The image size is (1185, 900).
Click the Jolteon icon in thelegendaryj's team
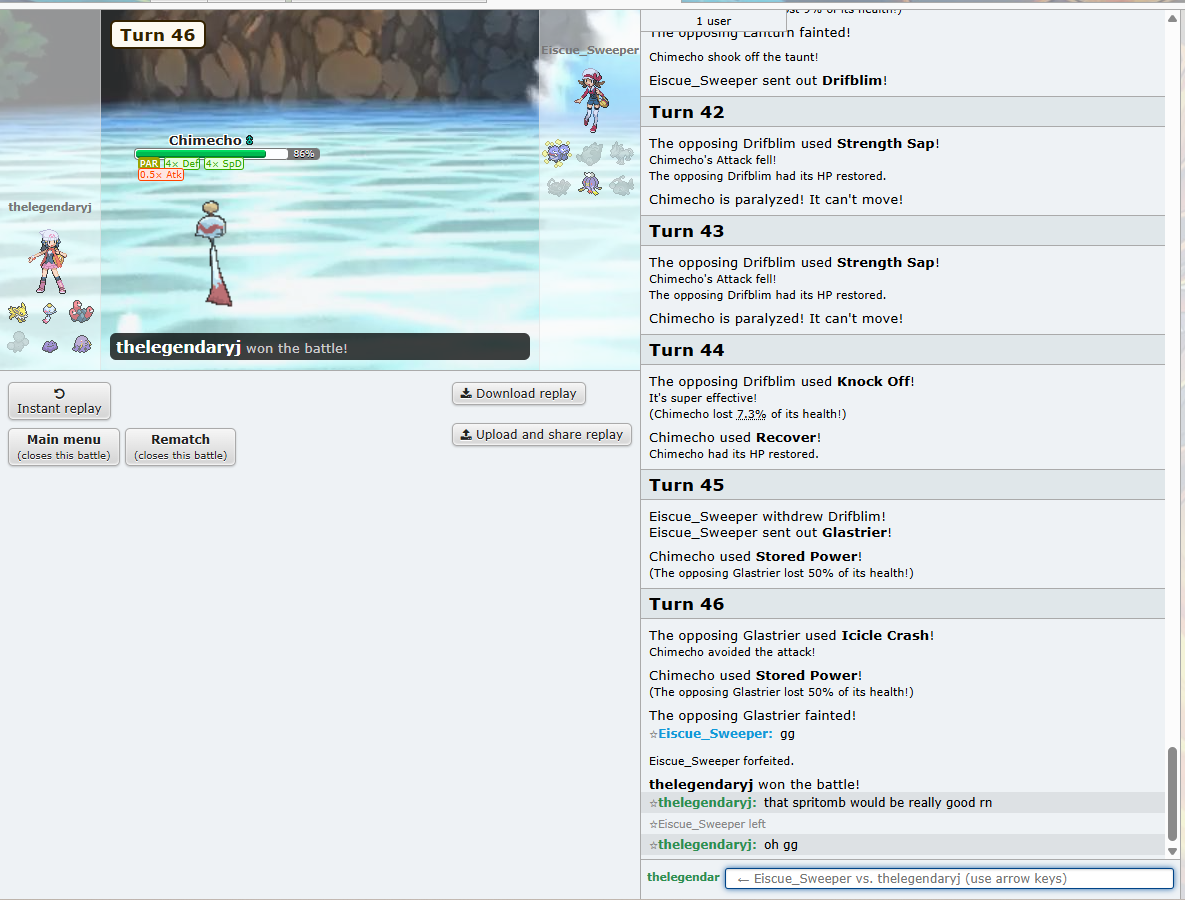(18, 311)
